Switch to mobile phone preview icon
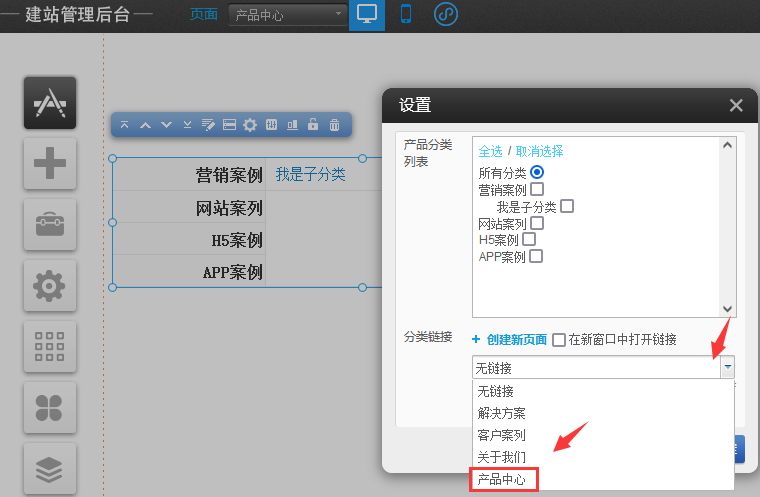The image size is (760, 497). tap(405, 15)
